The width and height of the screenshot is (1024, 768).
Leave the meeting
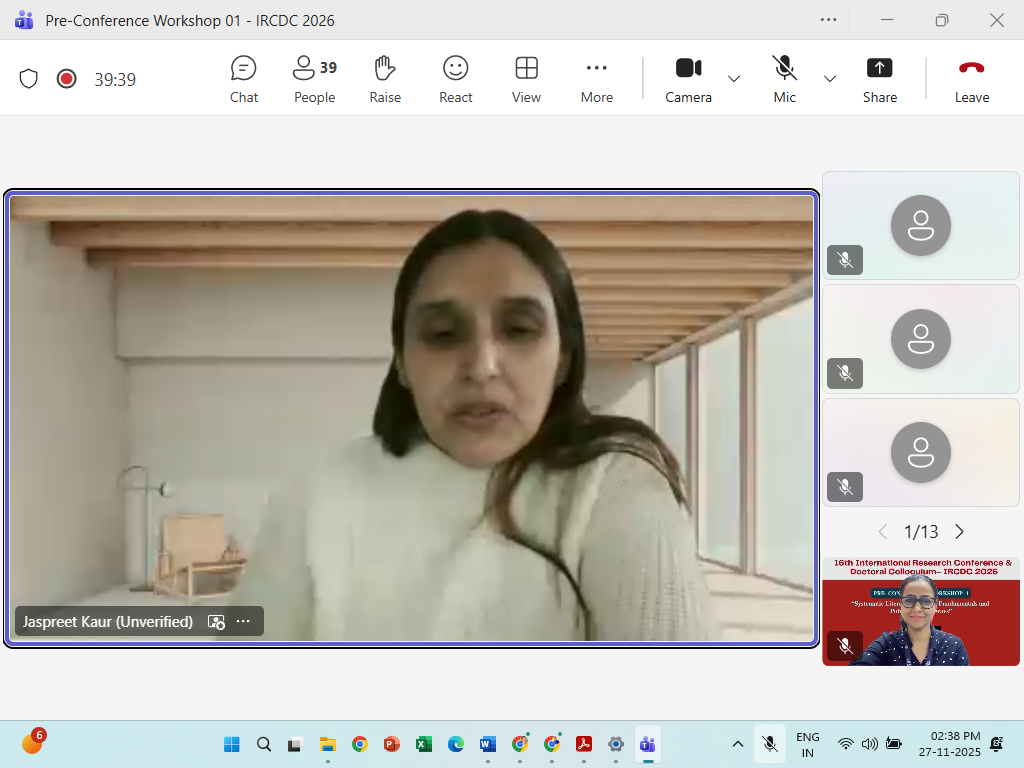(971, 79)
